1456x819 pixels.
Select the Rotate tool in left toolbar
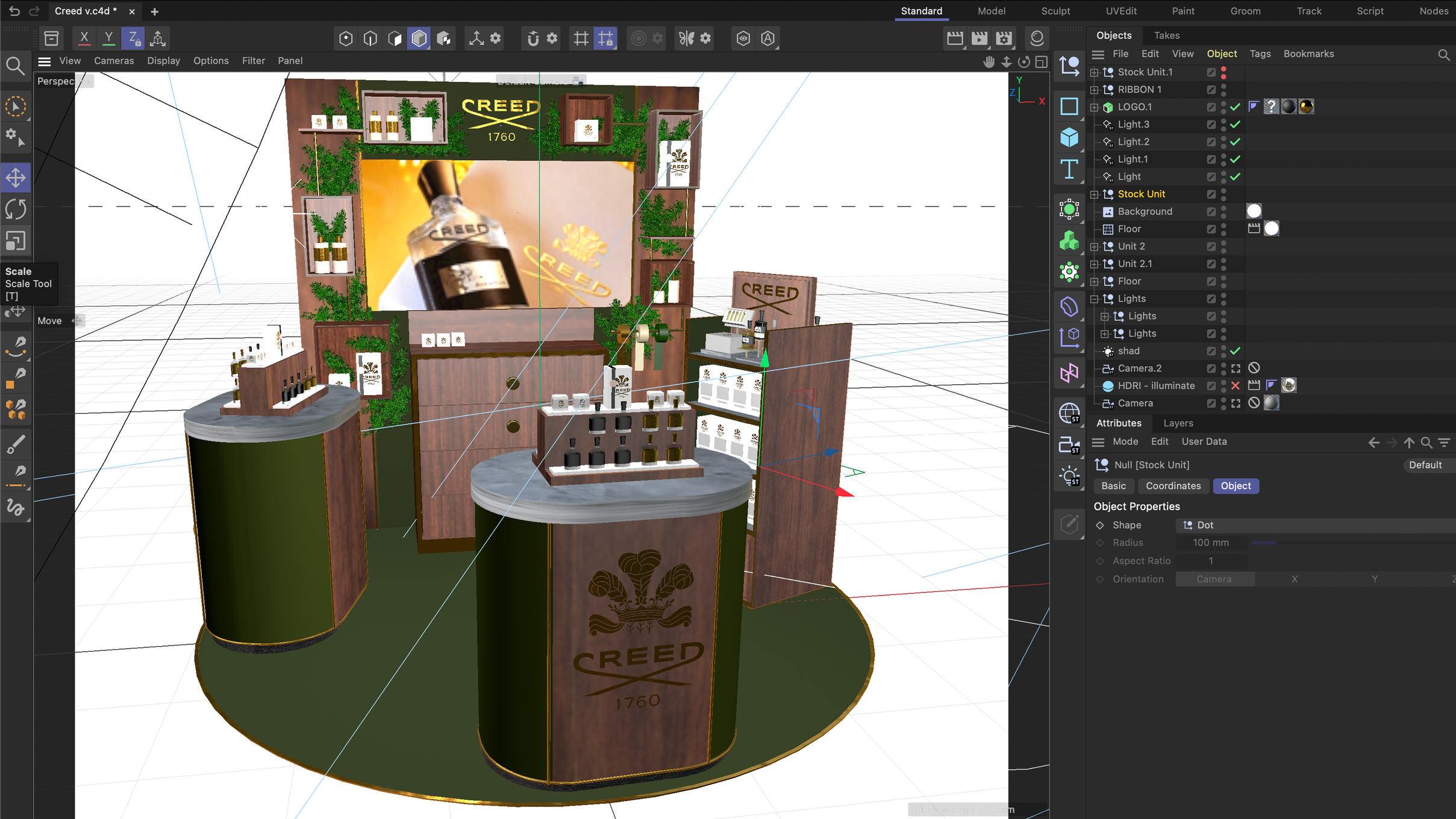(x=16, y=210)
